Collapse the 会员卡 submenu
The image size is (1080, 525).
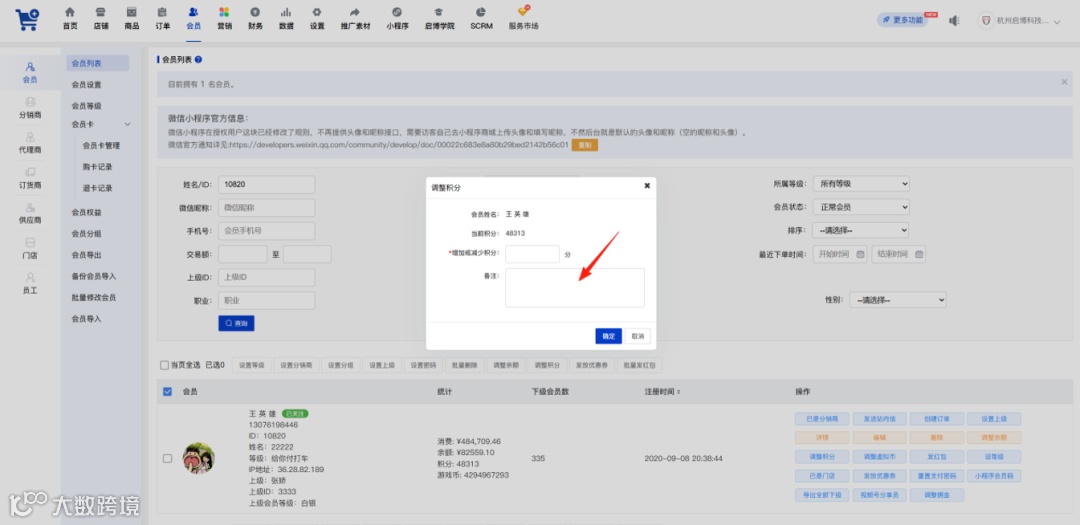(127, 124)
